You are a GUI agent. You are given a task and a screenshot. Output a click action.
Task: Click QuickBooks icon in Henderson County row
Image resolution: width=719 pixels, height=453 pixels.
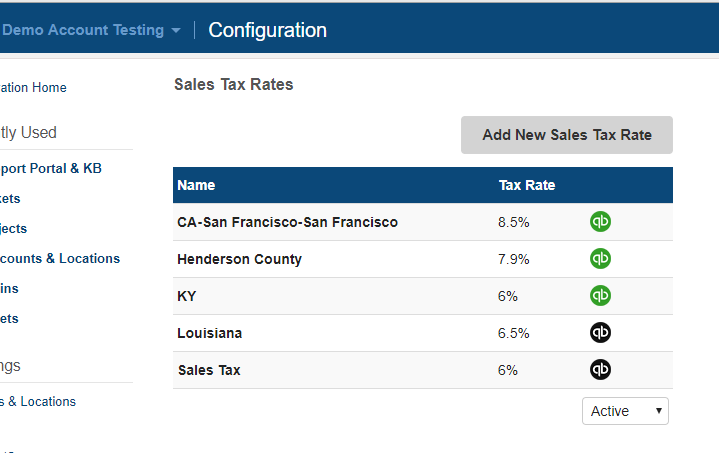tap(600, 259)
